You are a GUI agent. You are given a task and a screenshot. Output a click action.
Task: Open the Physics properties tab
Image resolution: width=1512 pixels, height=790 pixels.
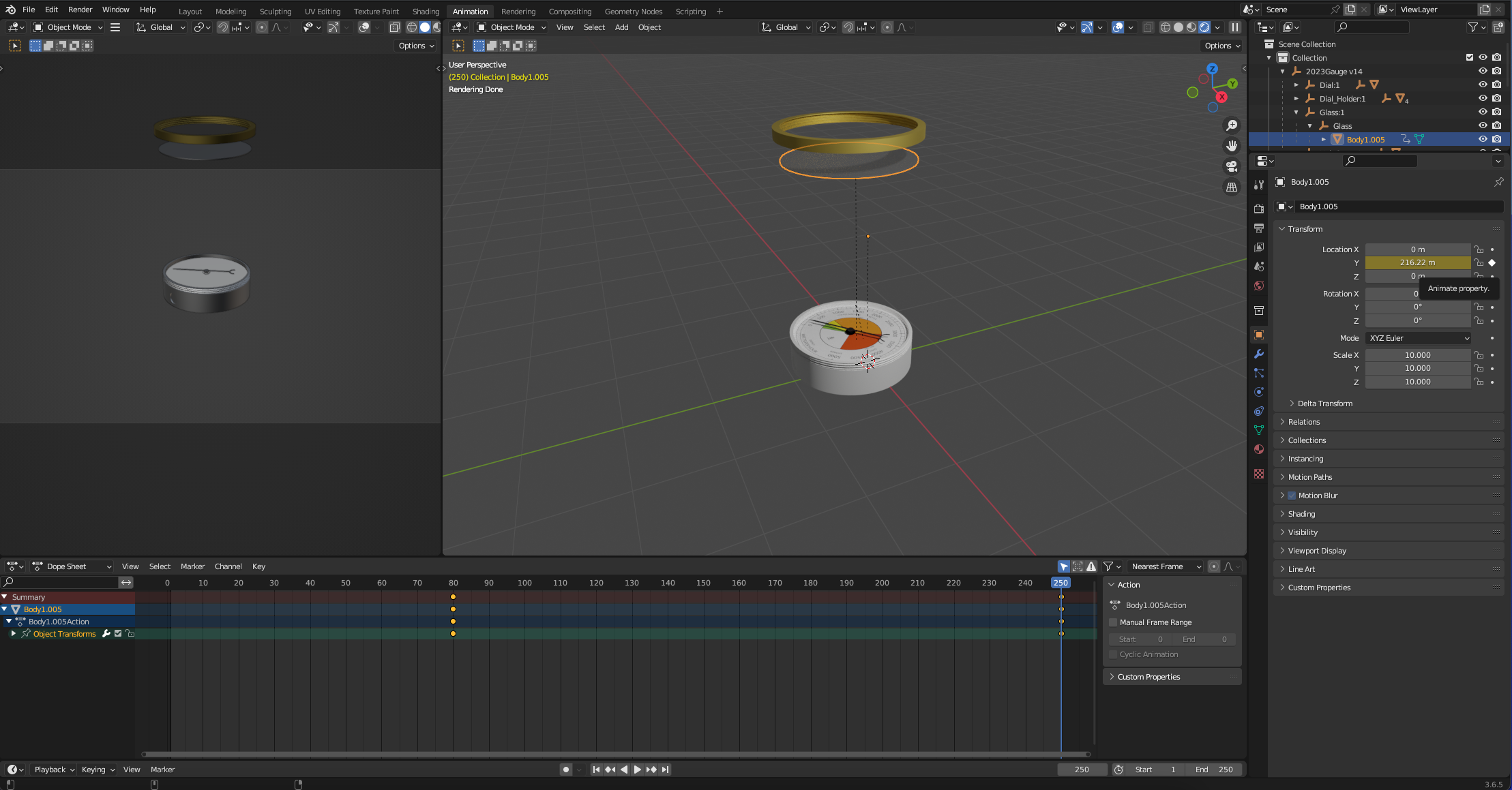coord(1259,392)
